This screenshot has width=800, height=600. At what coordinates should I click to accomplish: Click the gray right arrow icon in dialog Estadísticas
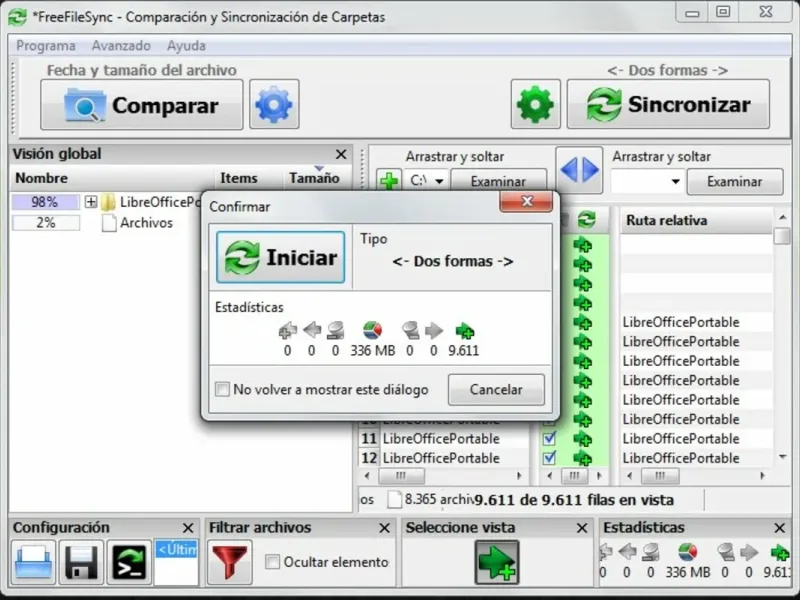click(x=434, y=331)
